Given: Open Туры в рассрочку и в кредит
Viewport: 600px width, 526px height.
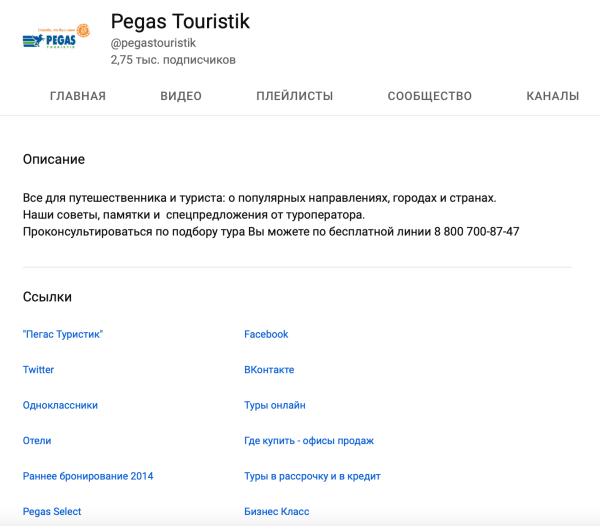Looking at the screenshot, I should (312, 476).
